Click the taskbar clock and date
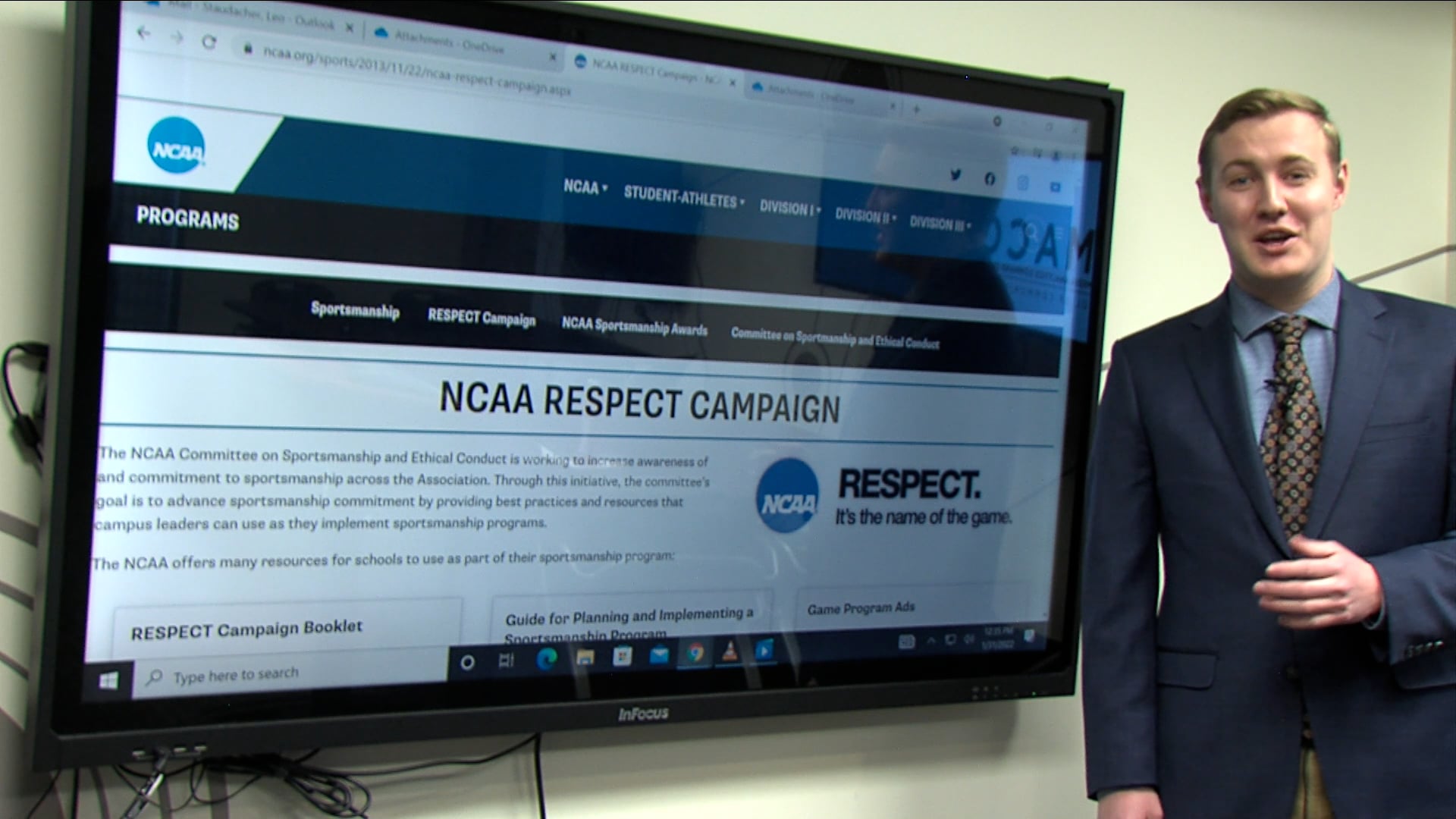Viewport: 1456px width, 819px height. [998, 638]
